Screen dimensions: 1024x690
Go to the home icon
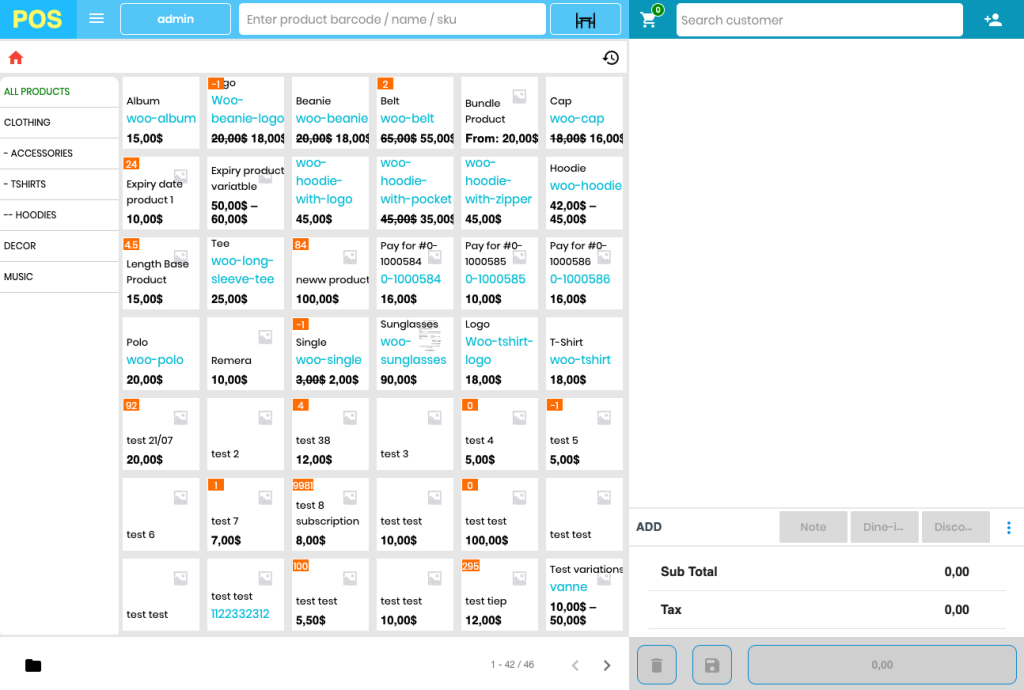16,58
